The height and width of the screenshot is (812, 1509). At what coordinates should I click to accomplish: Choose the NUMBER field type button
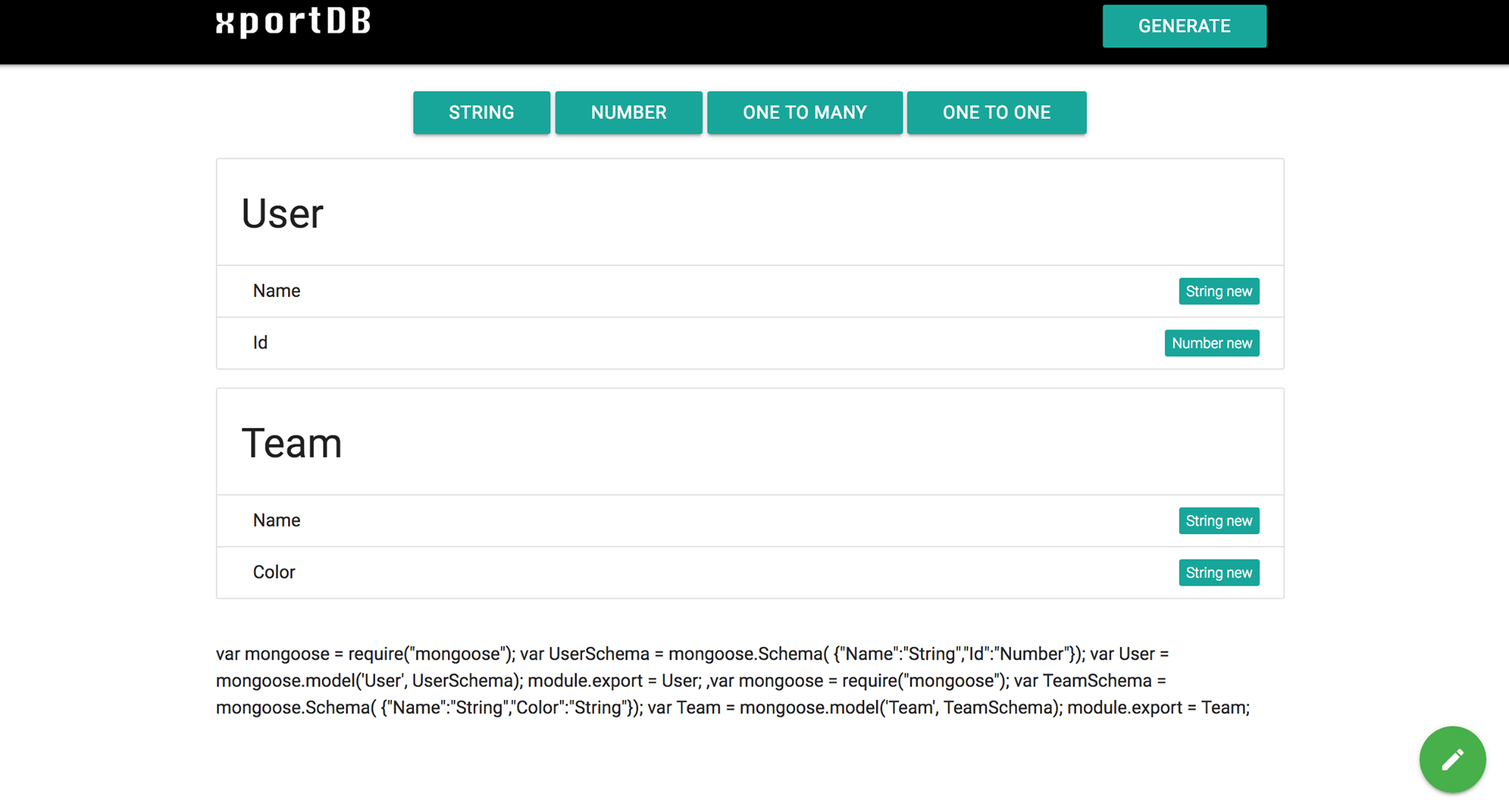(628, 113)
